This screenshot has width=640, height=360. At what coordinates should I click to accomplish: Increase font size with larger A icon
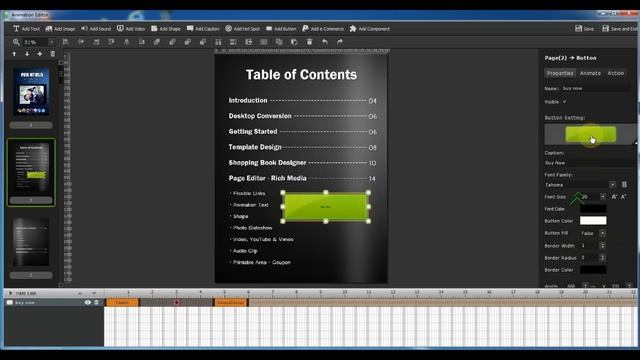614,197
